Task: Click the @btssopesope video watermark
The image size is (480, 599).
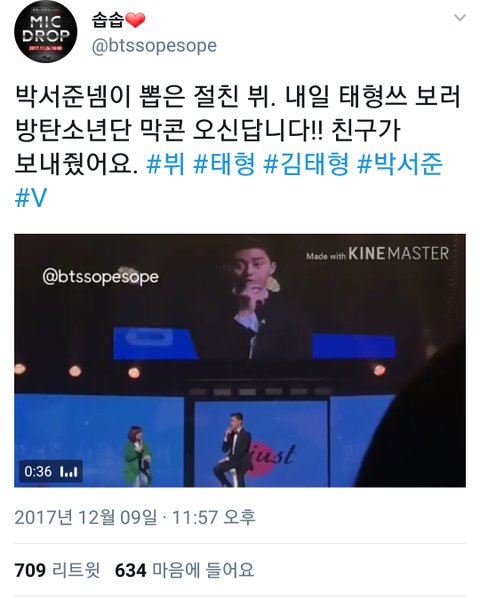Action: click(x=101, y=277)
